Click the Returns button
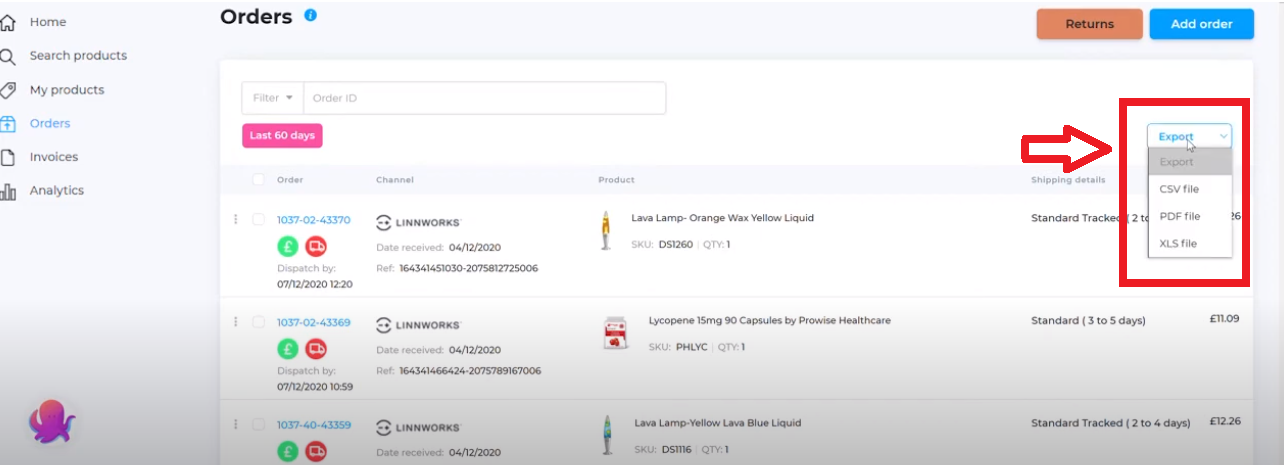This screenshot has height=465, width=1284. [x=1089, y=24]
